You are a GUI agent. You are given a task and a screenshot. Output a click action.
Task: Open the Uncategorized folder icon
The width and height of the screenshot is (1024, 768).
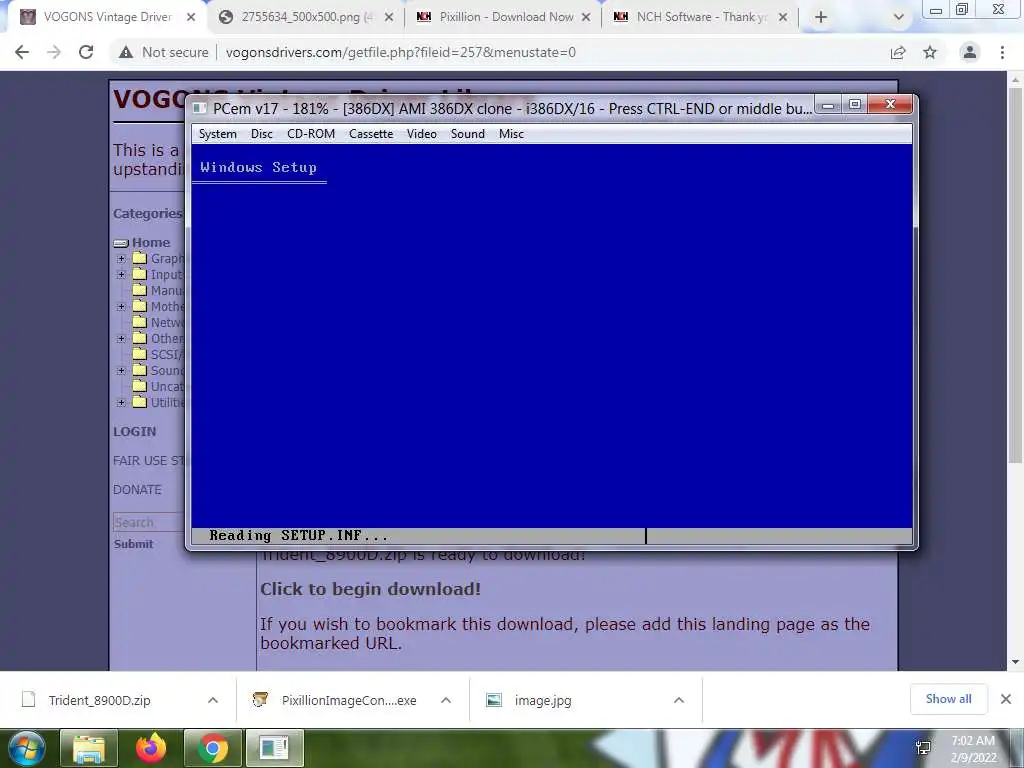tap(140, 386)
